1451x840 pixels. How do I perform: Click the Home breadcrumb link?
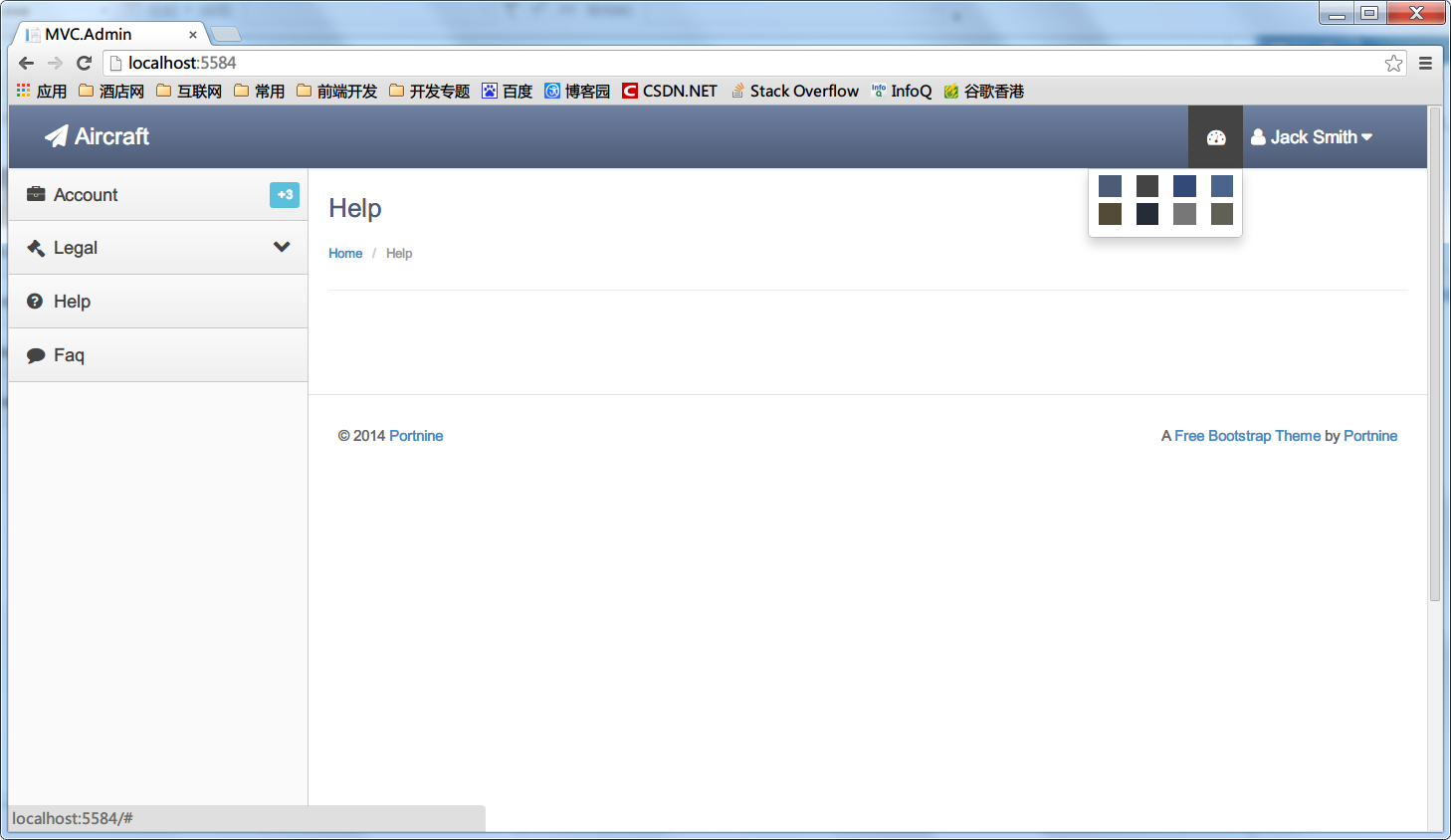[x=345, y=254]
